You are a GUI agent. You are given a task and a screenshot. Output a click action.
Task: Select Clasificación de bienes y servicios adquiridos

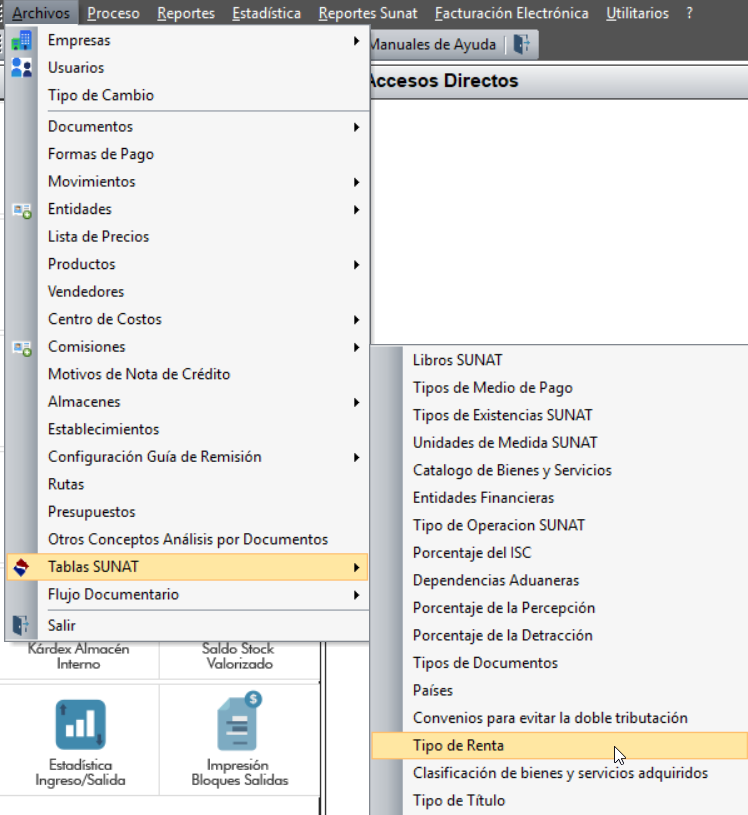click(559, 773)
